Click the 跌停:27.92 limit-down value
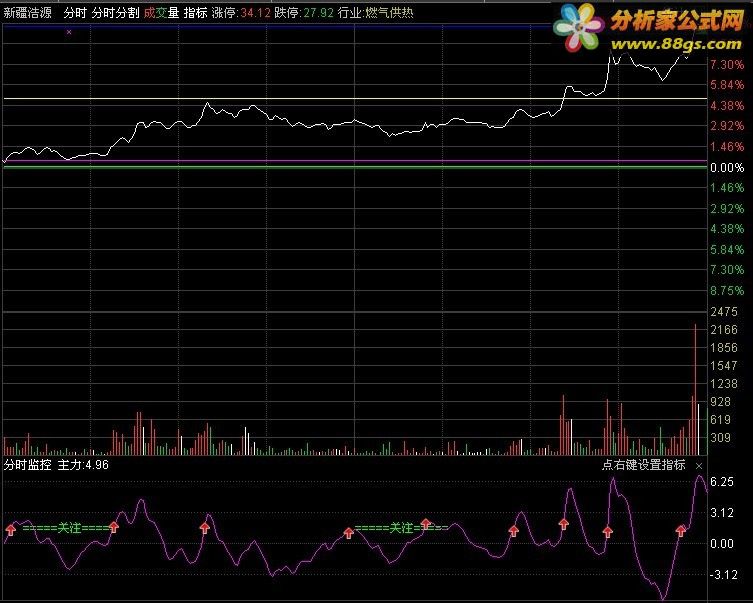 click(x=304, y=13)
